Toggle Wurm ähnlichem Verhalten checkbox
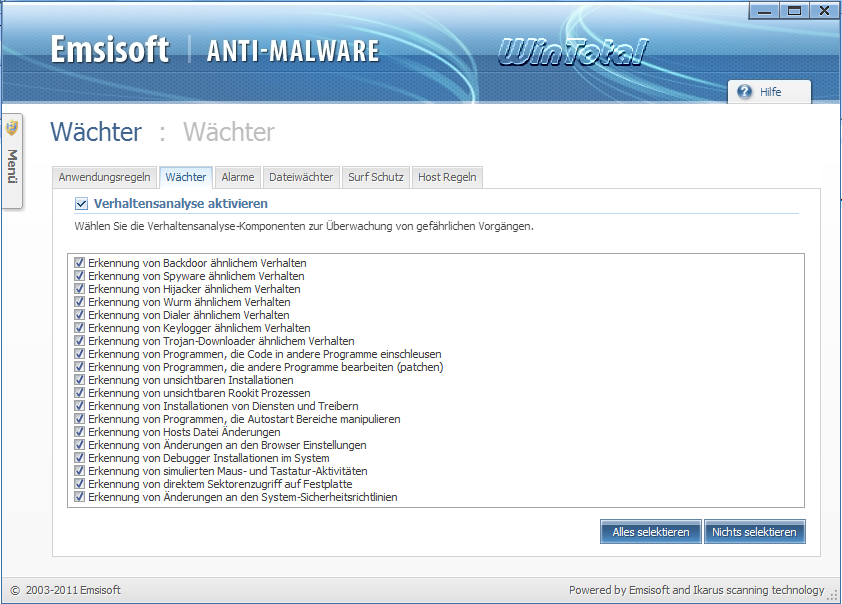 79,302
